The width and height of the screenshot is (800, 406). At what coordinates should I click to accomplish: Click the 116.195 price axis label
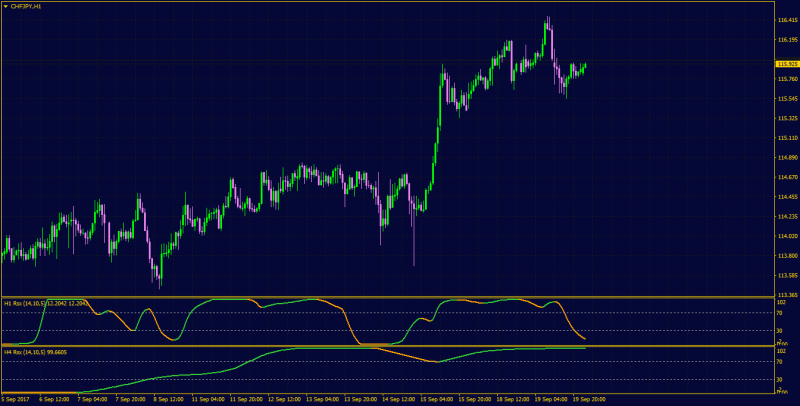point(787,40)
